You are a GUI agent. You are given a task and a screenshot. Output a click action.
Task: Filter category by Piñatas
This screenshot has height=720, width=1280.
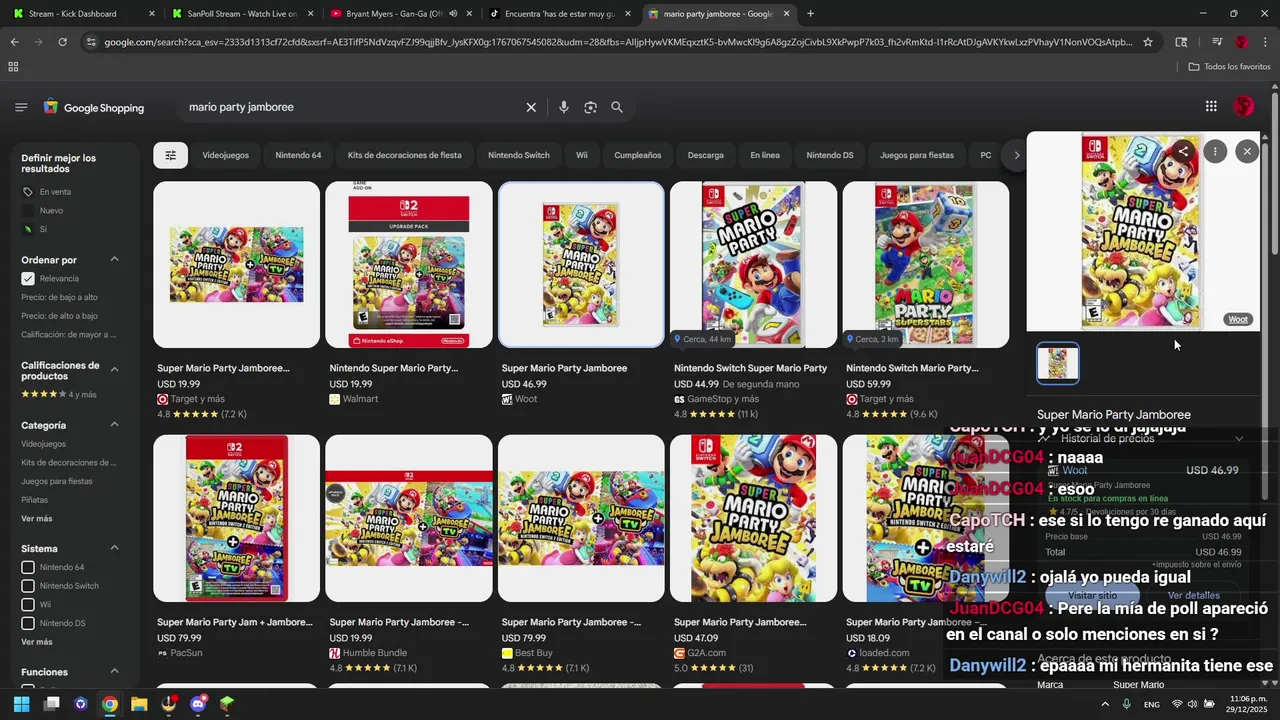tap(34, 500)
